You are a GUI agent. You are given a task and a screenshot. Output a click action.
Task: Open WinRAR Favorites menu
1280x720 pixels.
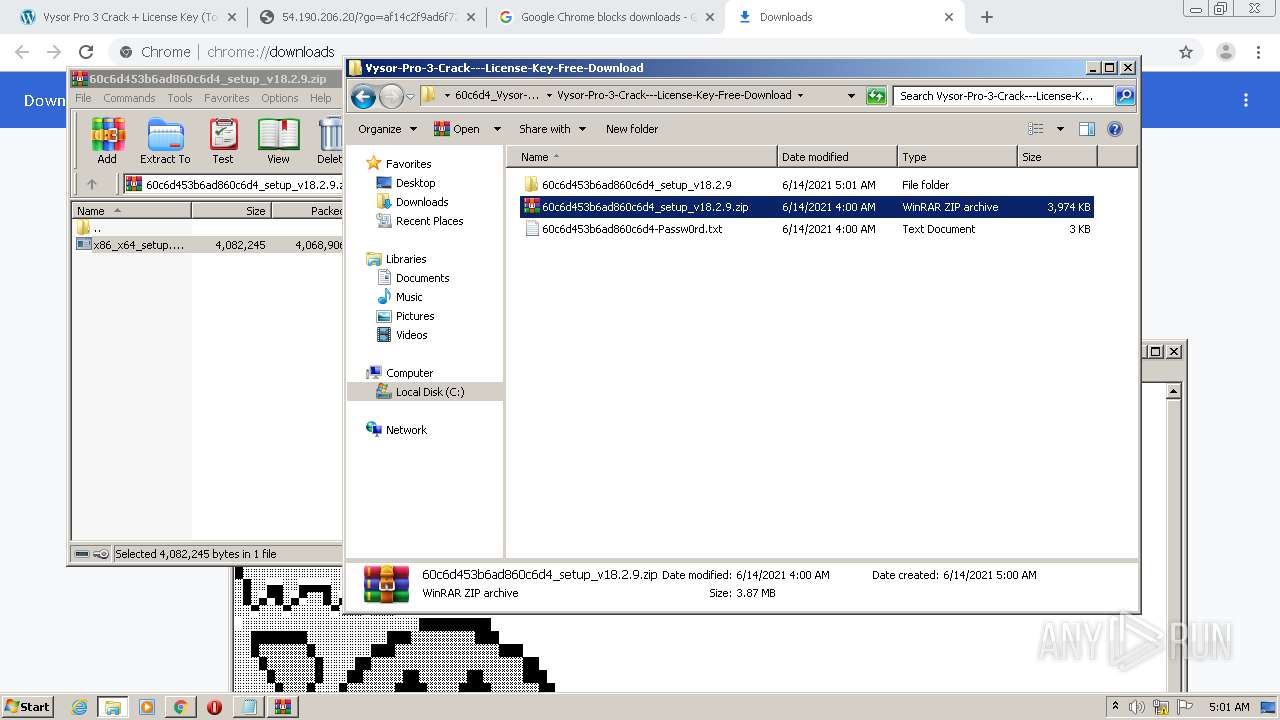click(x=227, y=98)
